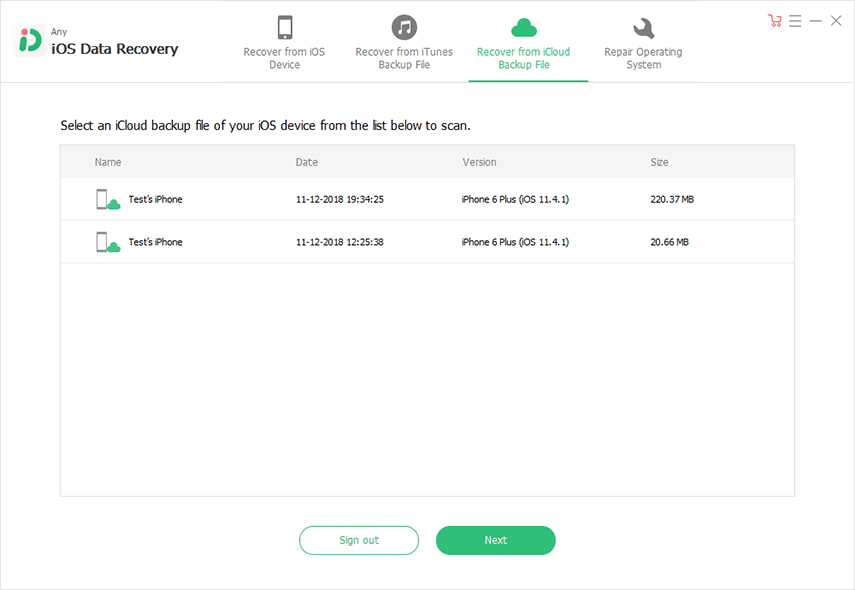This screenshot has height=590, width=855.
Task: Minimize the iOS Data Recovery window
Action: (816, 21)
